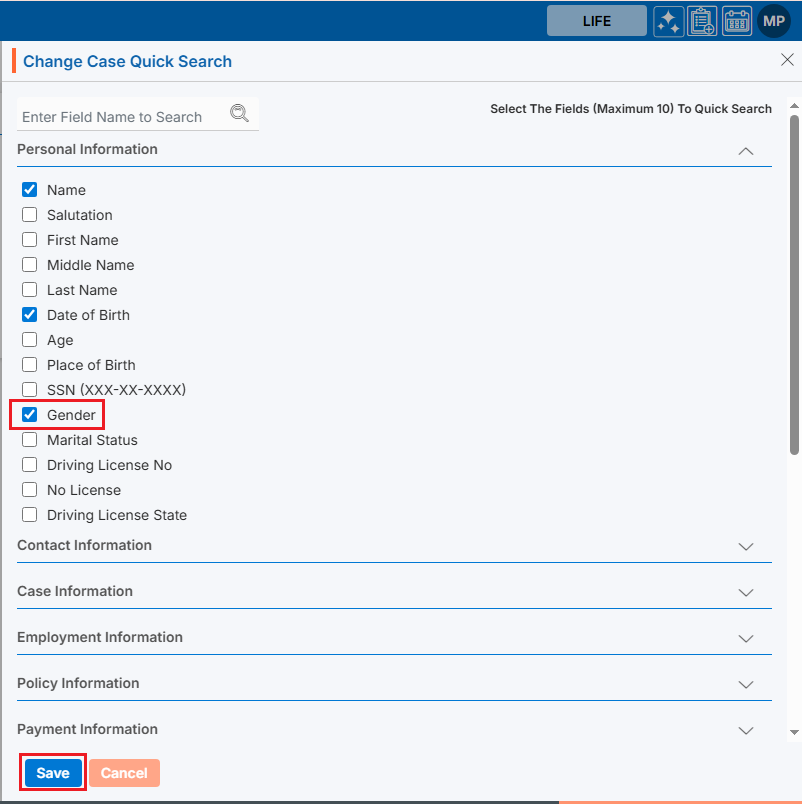Uncheck the Name checkbox

(x=30, y=190)
